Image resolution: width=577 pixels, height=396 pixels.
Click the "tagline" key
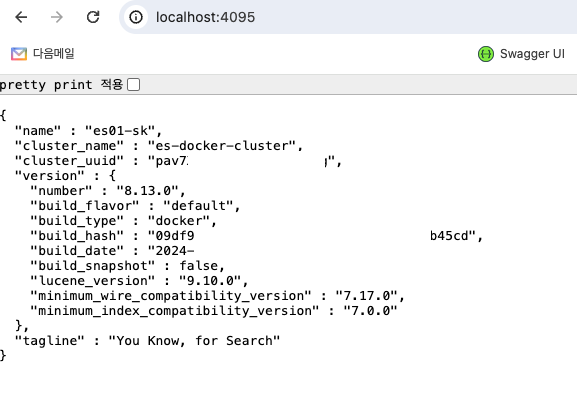[x=50, y=341]
